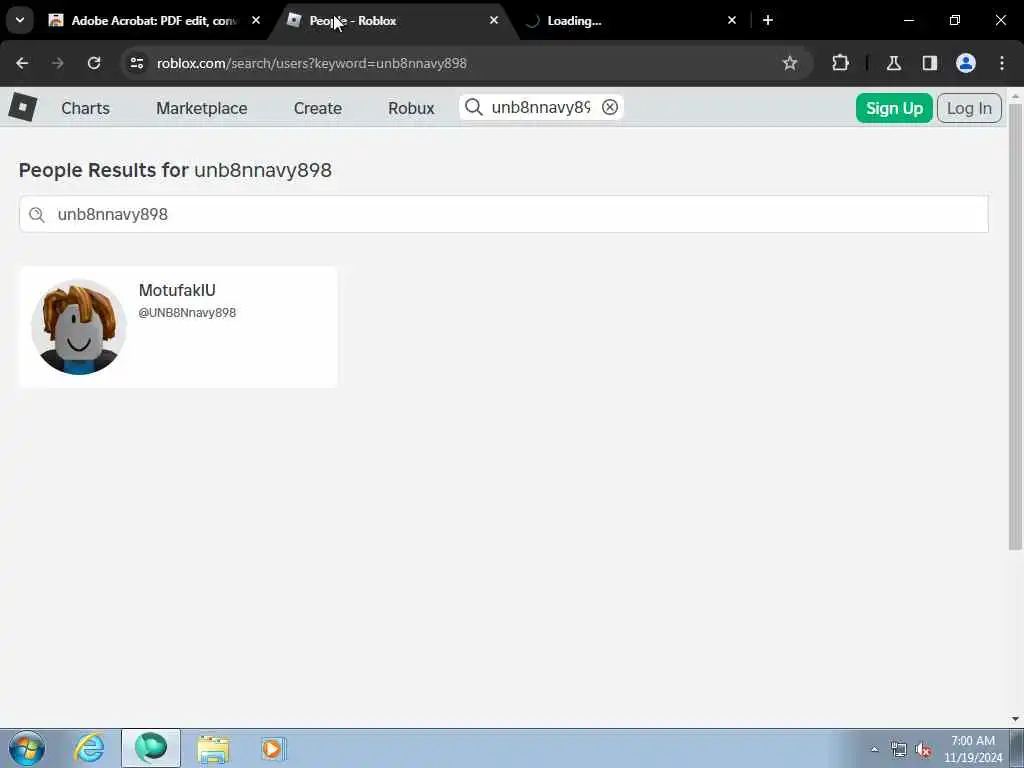Launch Internet Explorer from taskbar
The image size is (1024, 768).
coord(89,748)
